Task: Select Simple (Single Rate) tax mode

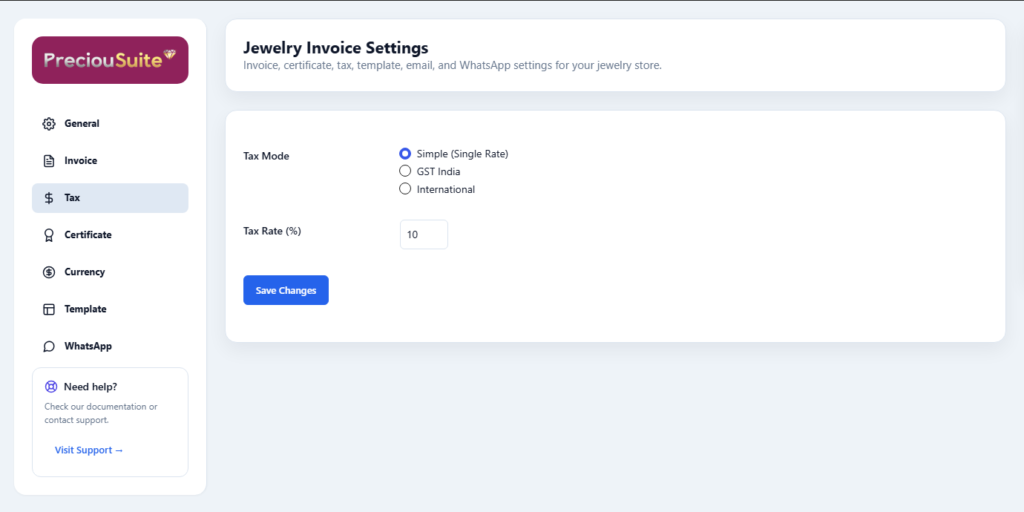Action: (x=405, y=154)
